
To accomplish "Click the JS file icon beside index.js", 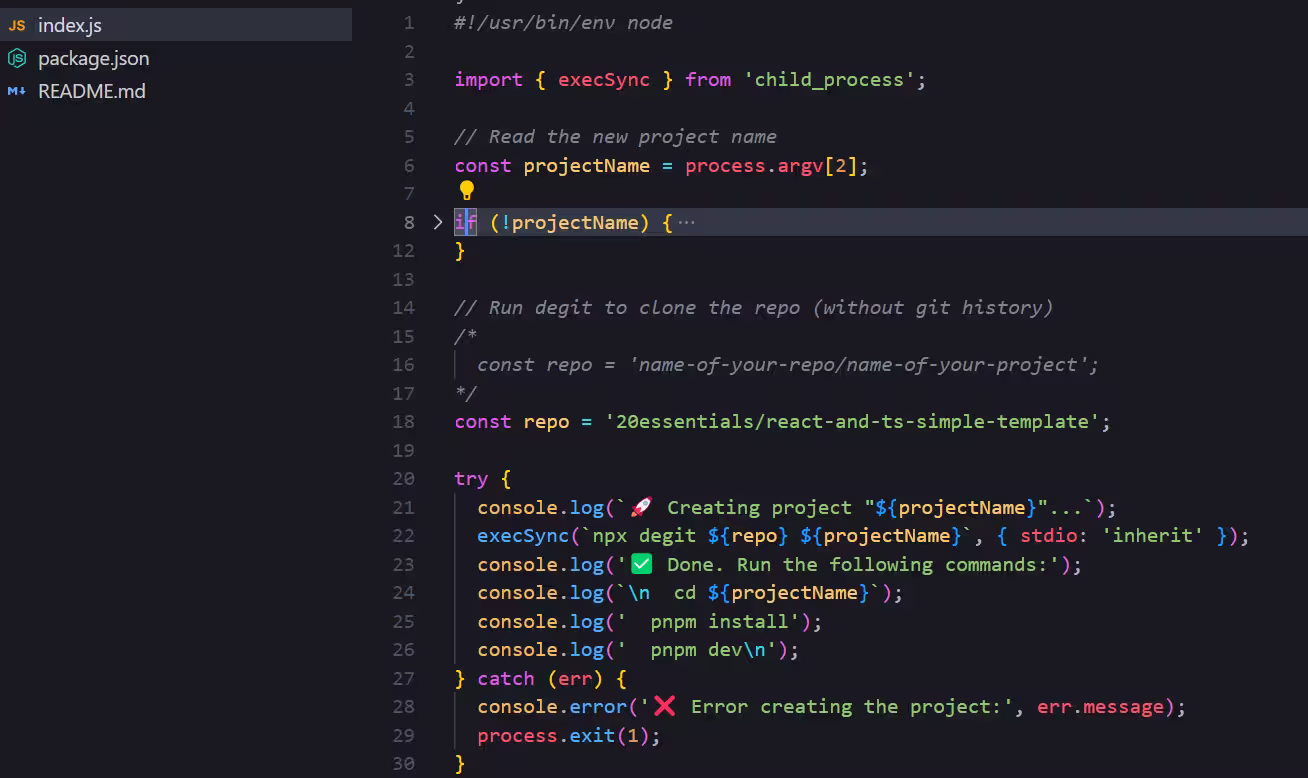I will click(16, 26).
